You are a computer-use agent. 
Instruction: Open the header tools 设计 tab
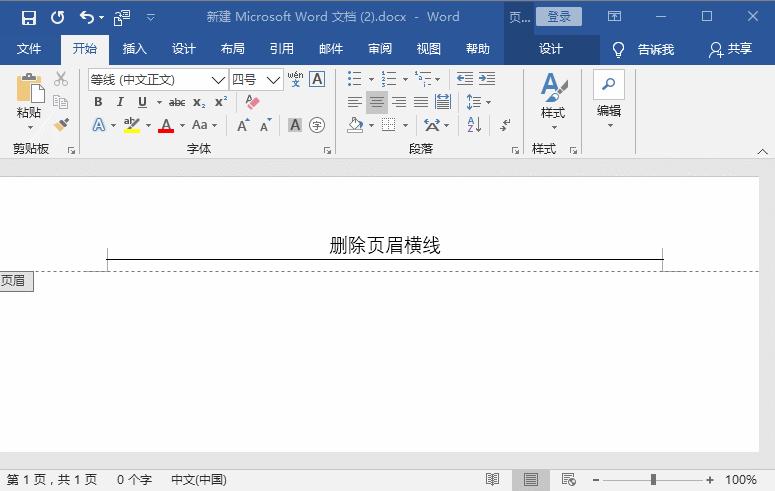pyautogui.click(x=551, y=48)
